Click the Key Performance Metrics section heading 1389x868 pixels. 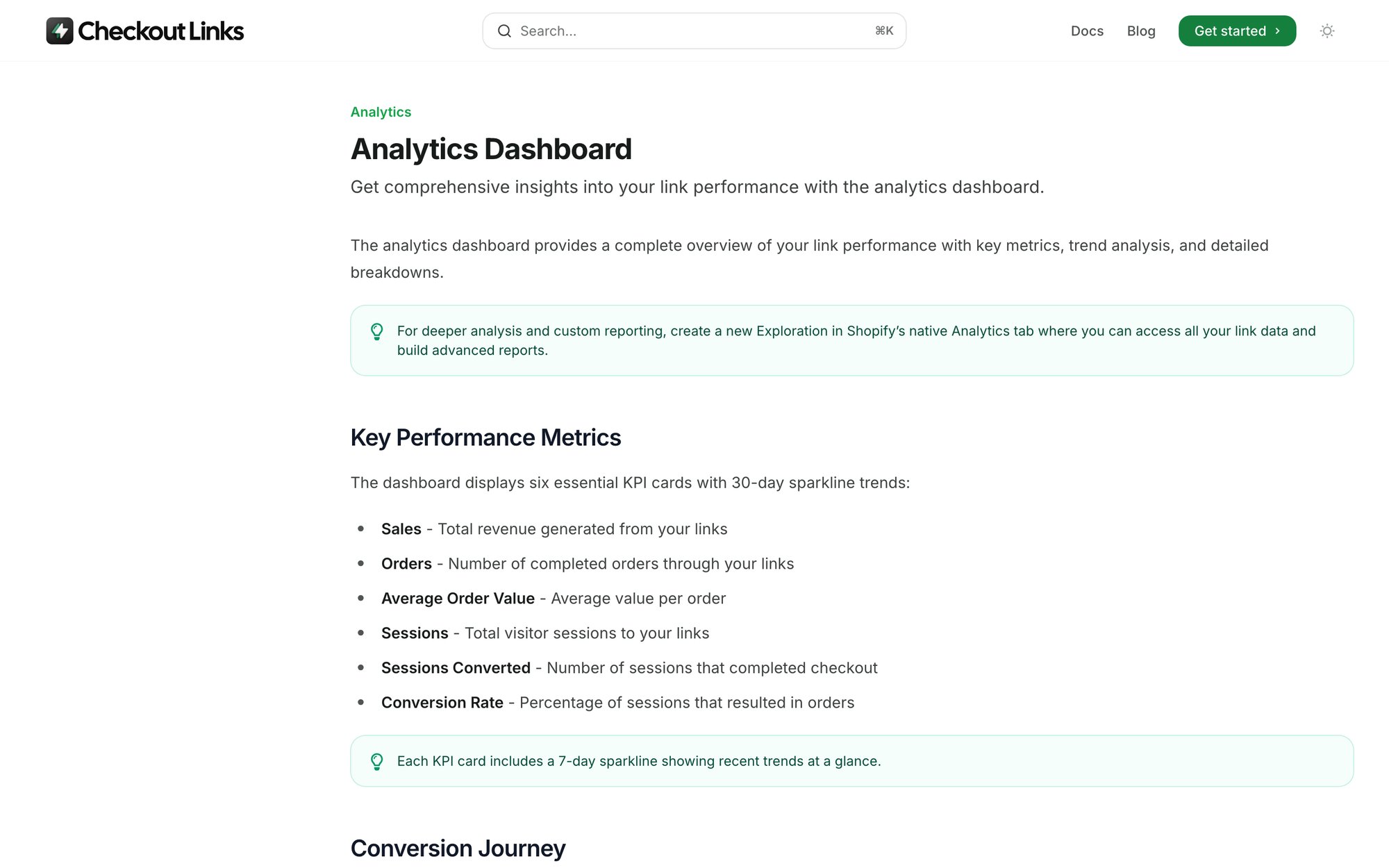point(485,437)
